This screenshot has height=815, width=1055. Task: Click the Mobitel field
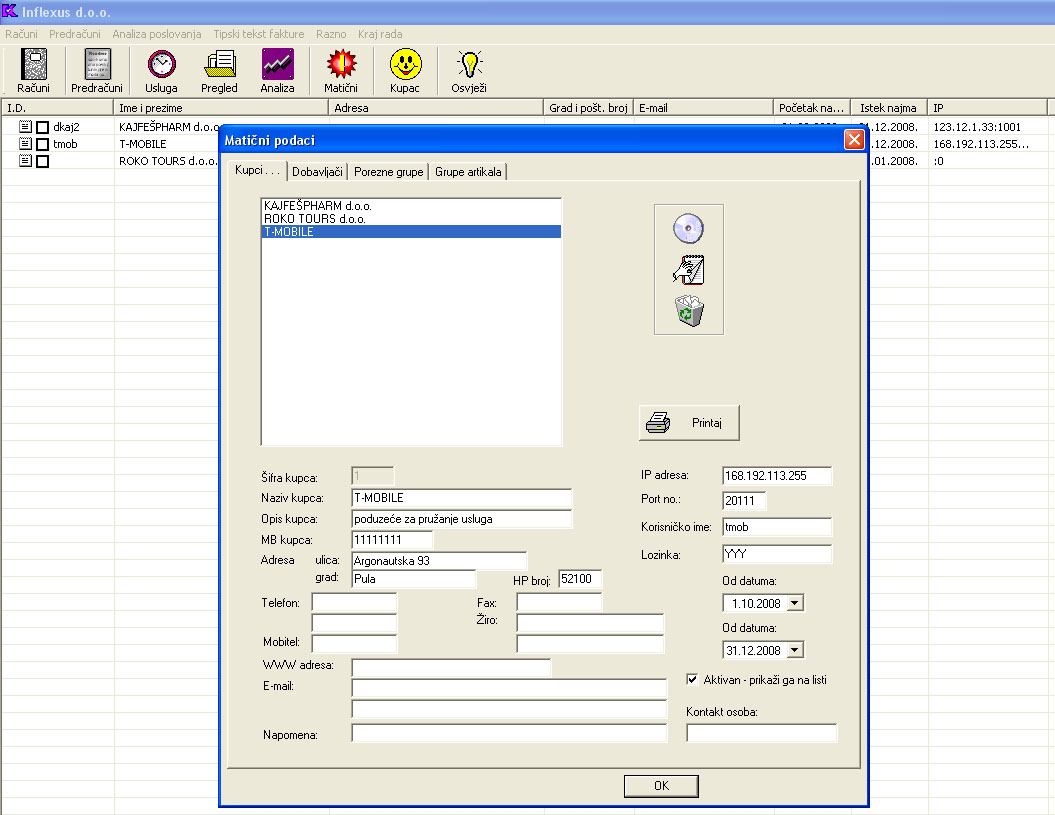(354, 643)
